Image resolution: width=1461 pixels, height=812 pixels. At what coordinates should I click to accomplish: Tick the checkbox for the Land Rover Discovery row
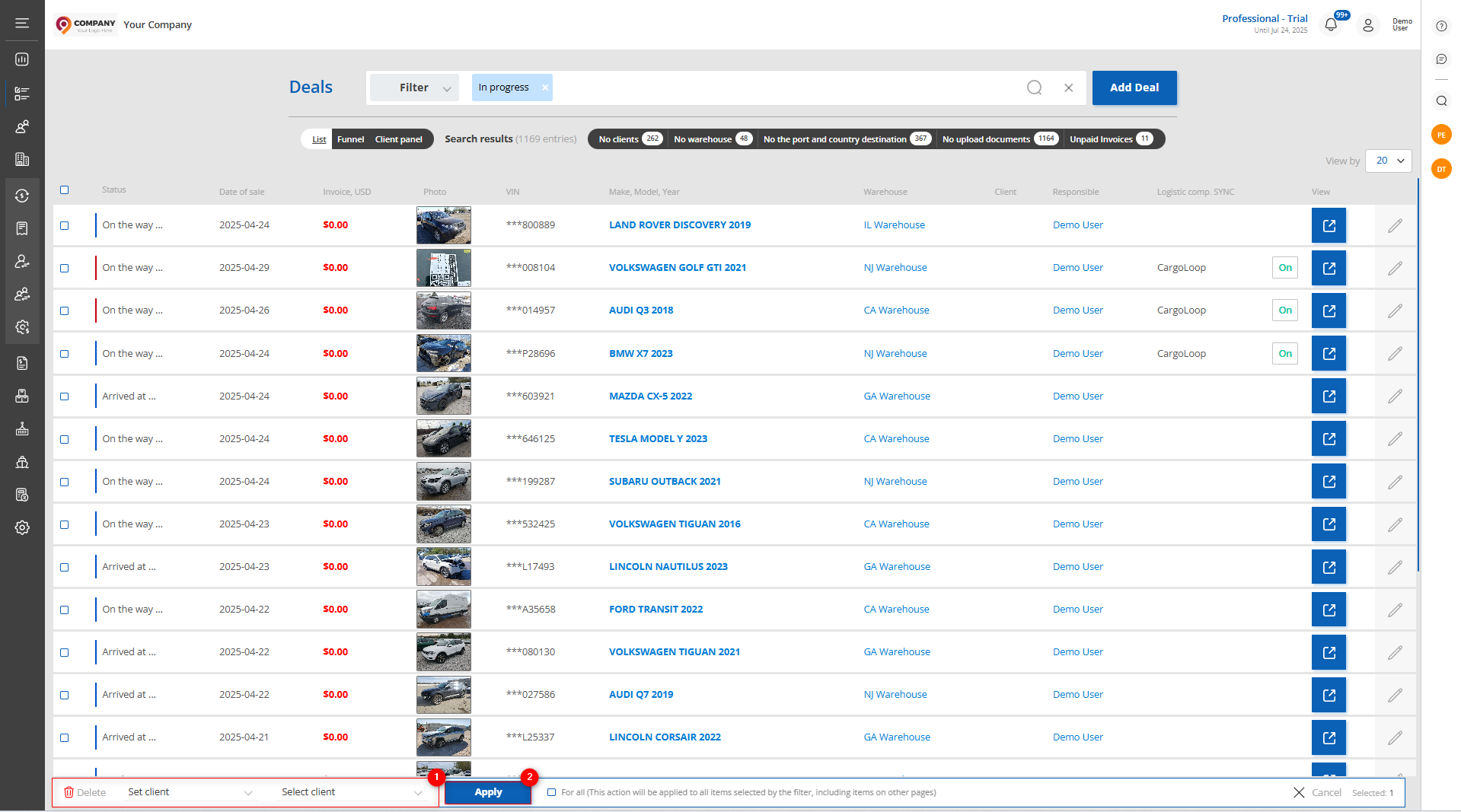click(x=65, y=225)
